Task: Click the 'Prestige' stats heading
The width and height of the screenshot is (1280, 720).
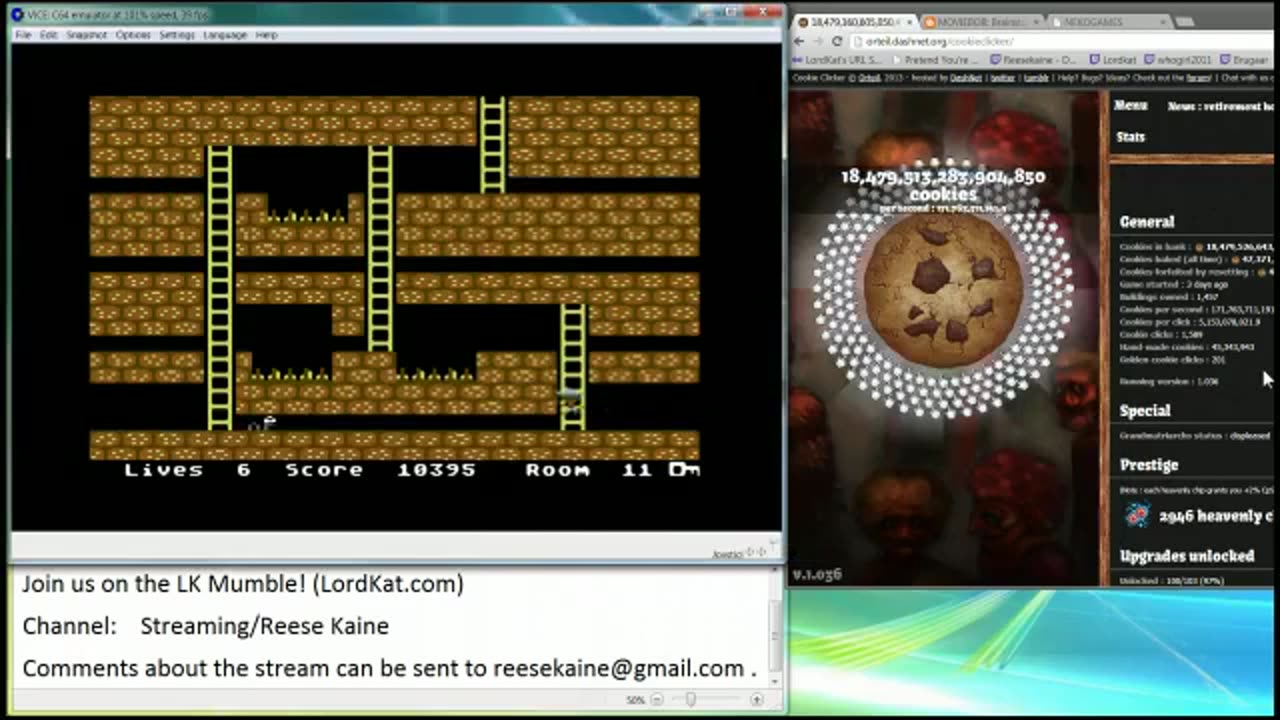Action: pos(1149,465)
